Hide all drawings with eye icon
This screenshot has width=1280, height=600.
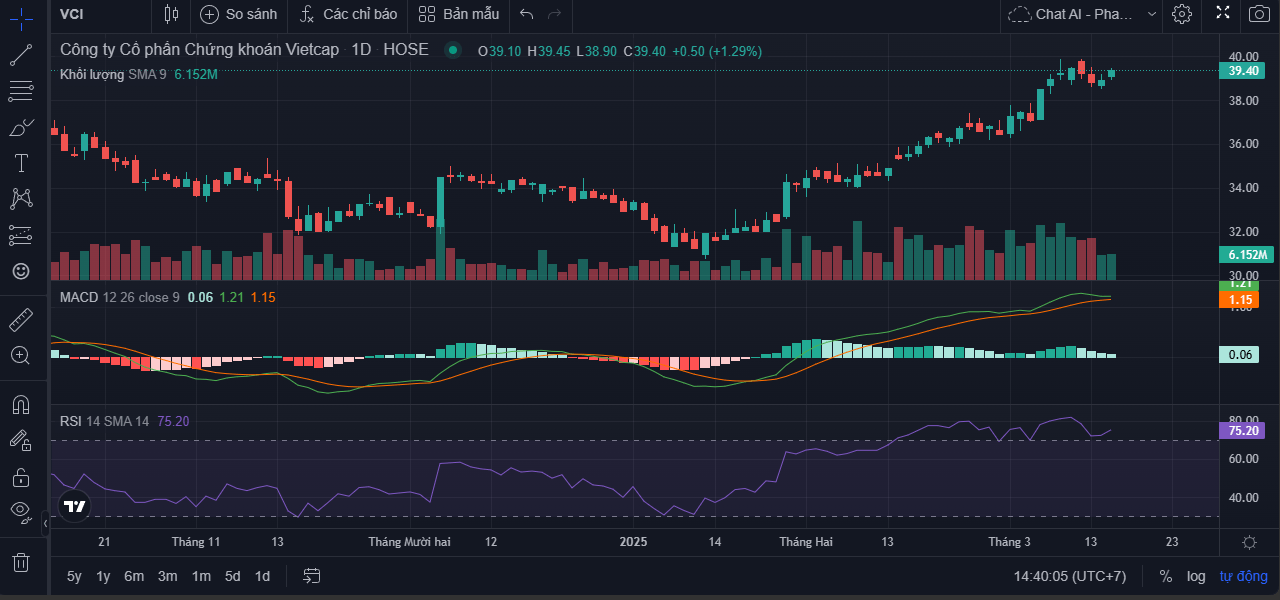[x=21, y=512]
